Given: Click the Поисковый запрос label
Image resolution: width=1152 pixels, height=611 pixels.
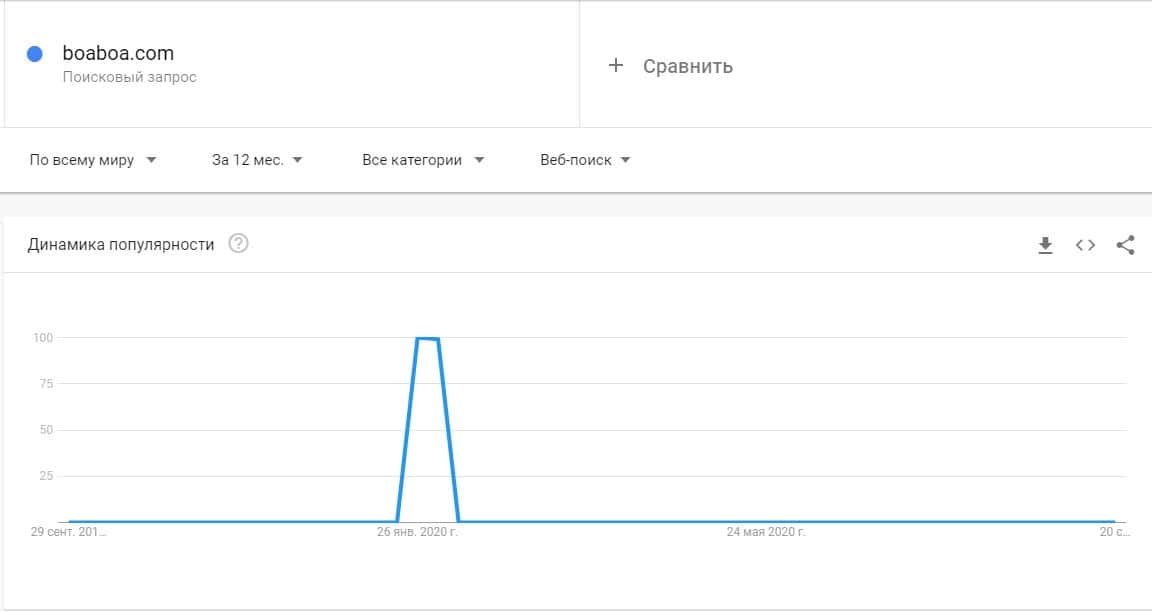Looking at the screenshot, I should click(x=129, y=77).
